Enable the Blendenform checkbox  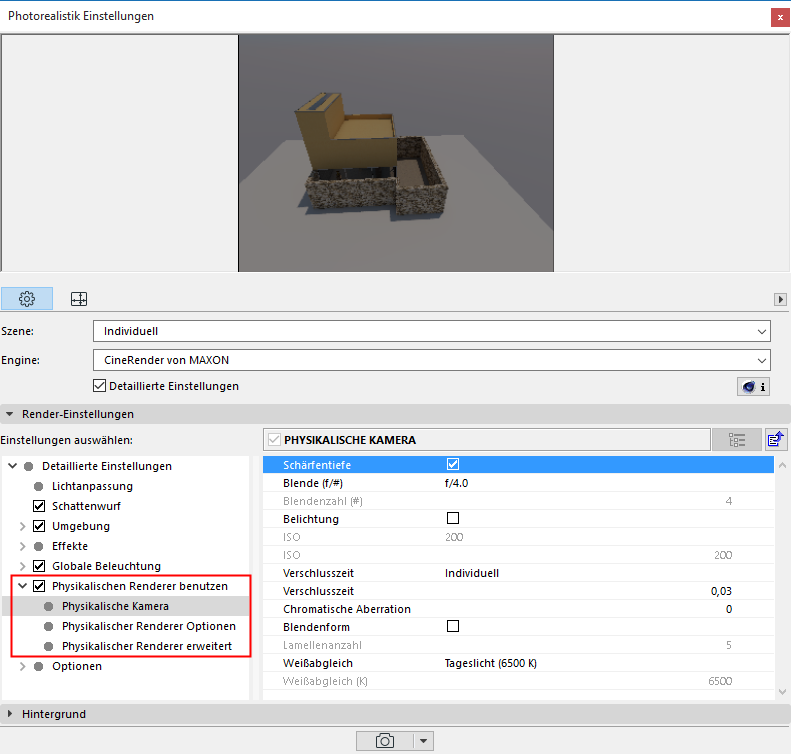[453, 626]
